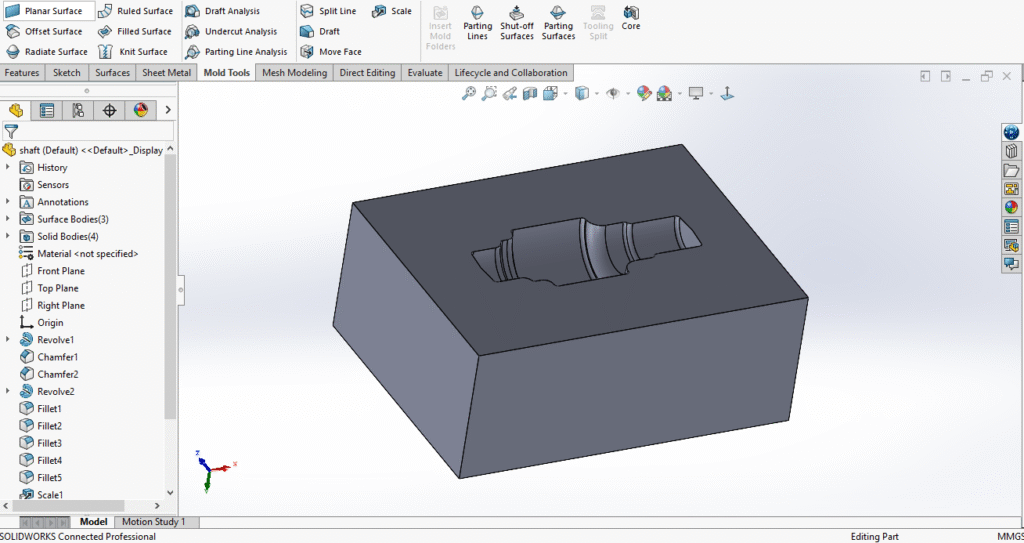
Task: Switch to the Surfaces tab
Action: click(x=112, y=73)
